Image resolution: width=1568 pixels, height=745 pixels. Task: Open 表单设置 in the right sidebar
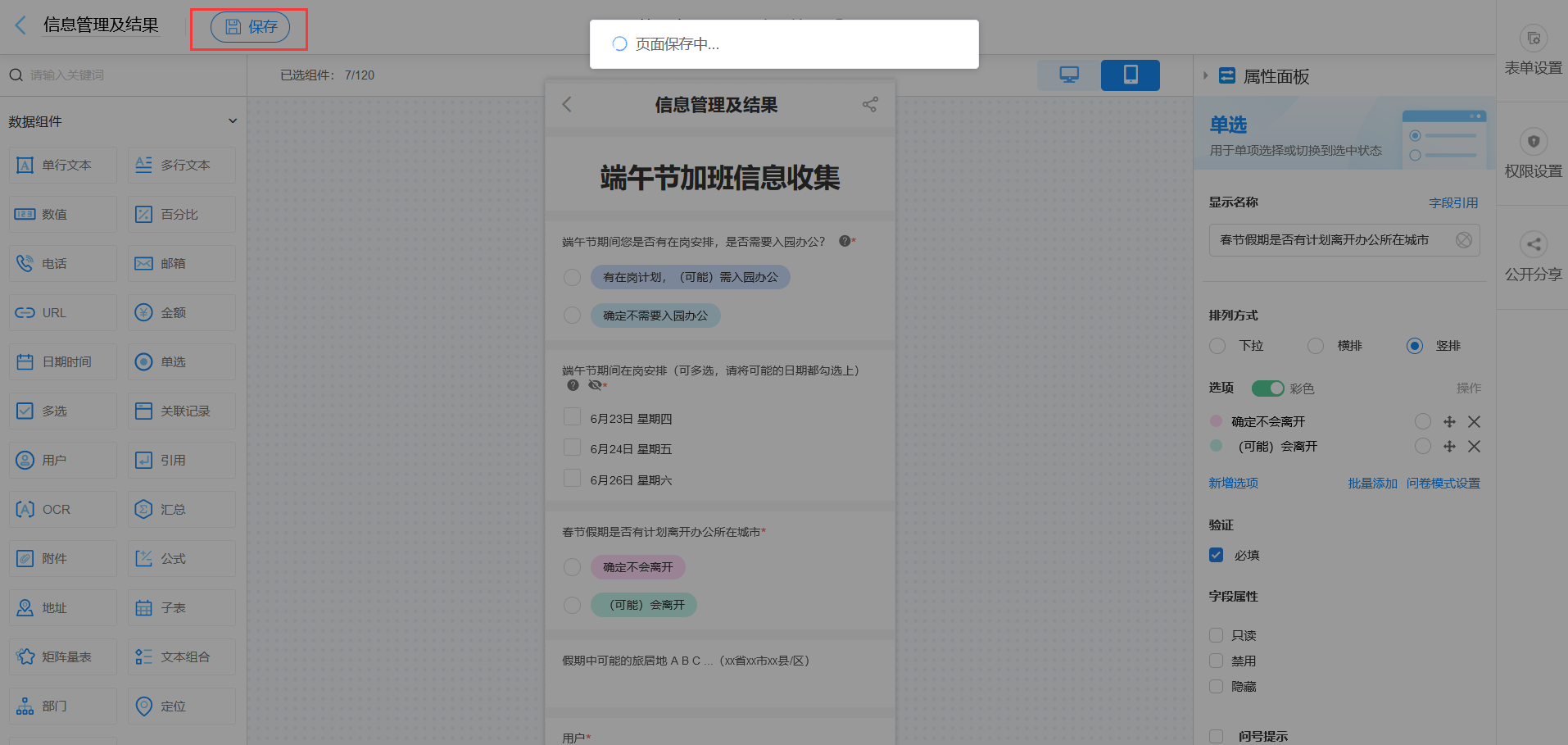1533,50
